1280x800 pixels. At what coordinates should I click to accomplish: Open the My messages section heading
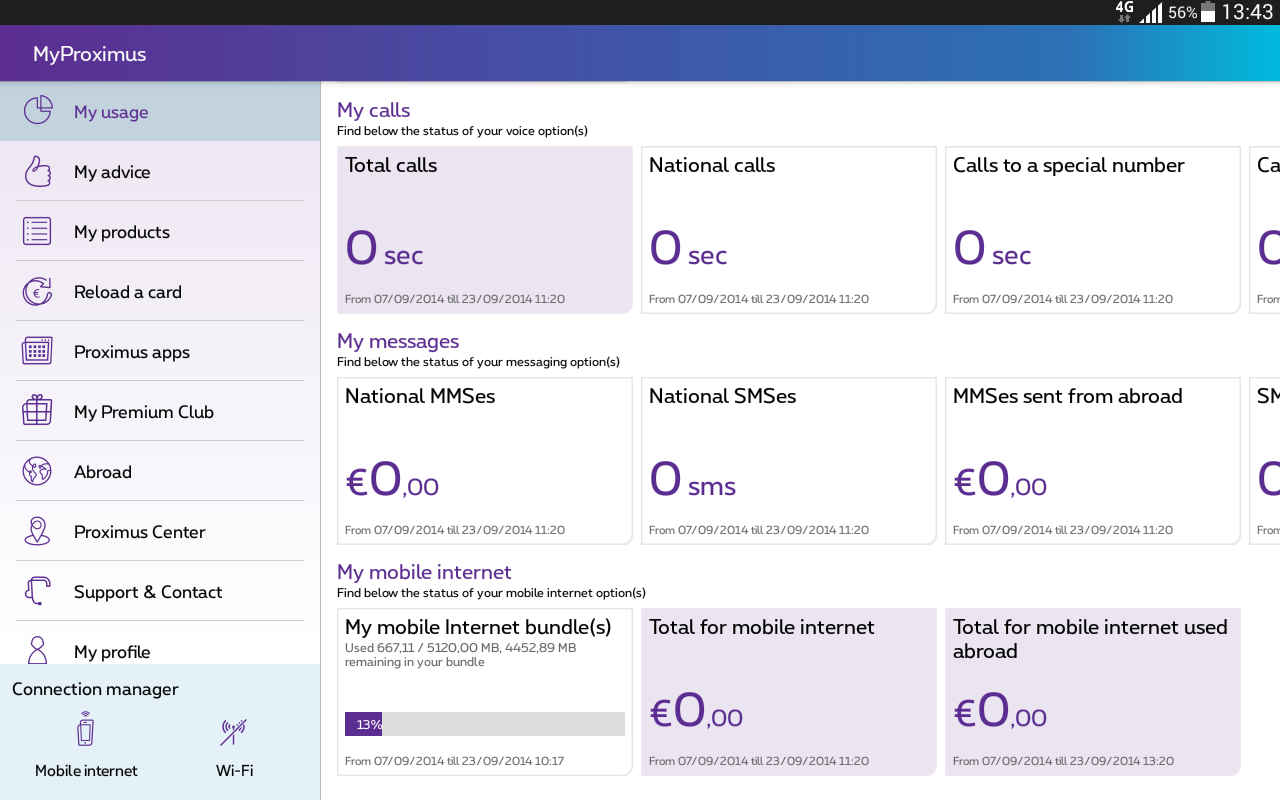[x=398, y=340]
